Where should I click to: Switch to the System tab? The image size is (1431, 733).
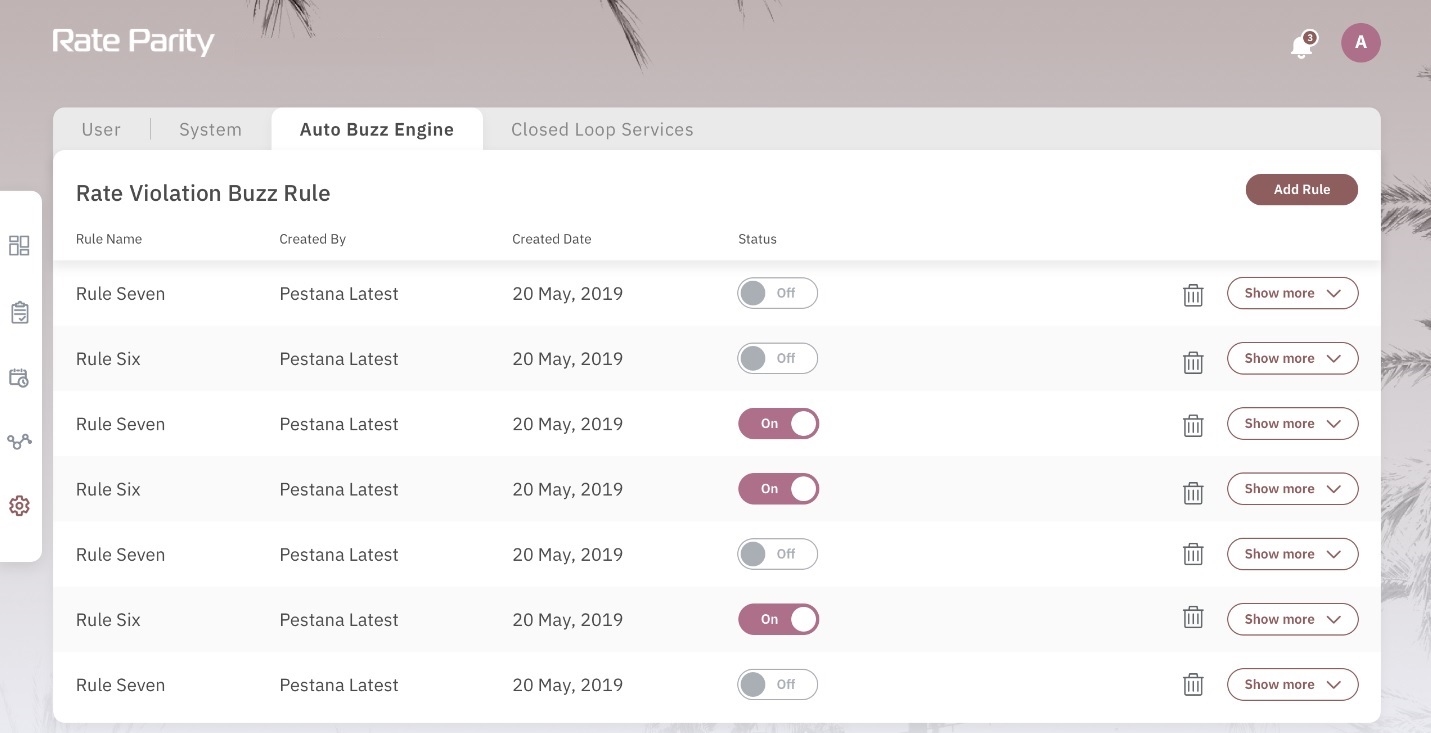click(x=210, y=130)
